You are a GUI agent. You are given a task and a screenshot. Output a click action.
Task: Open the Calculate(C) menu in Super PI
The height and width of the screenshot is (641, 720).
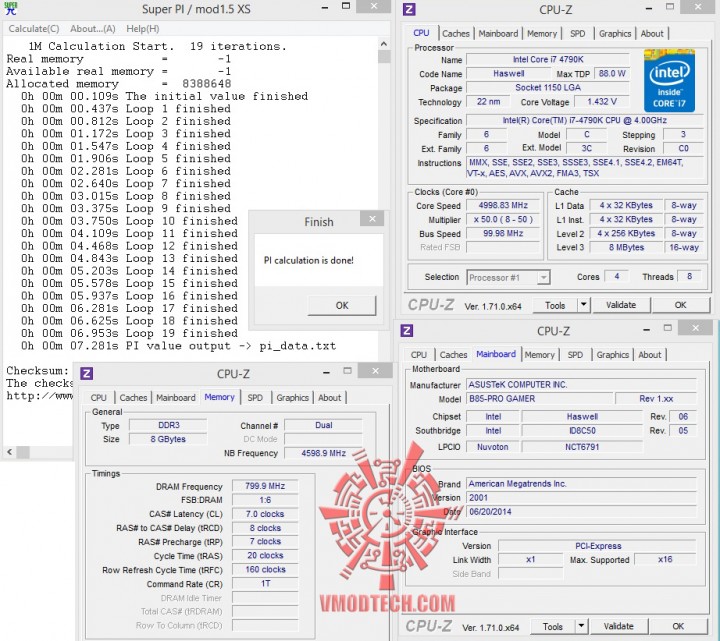click(34, 28)
